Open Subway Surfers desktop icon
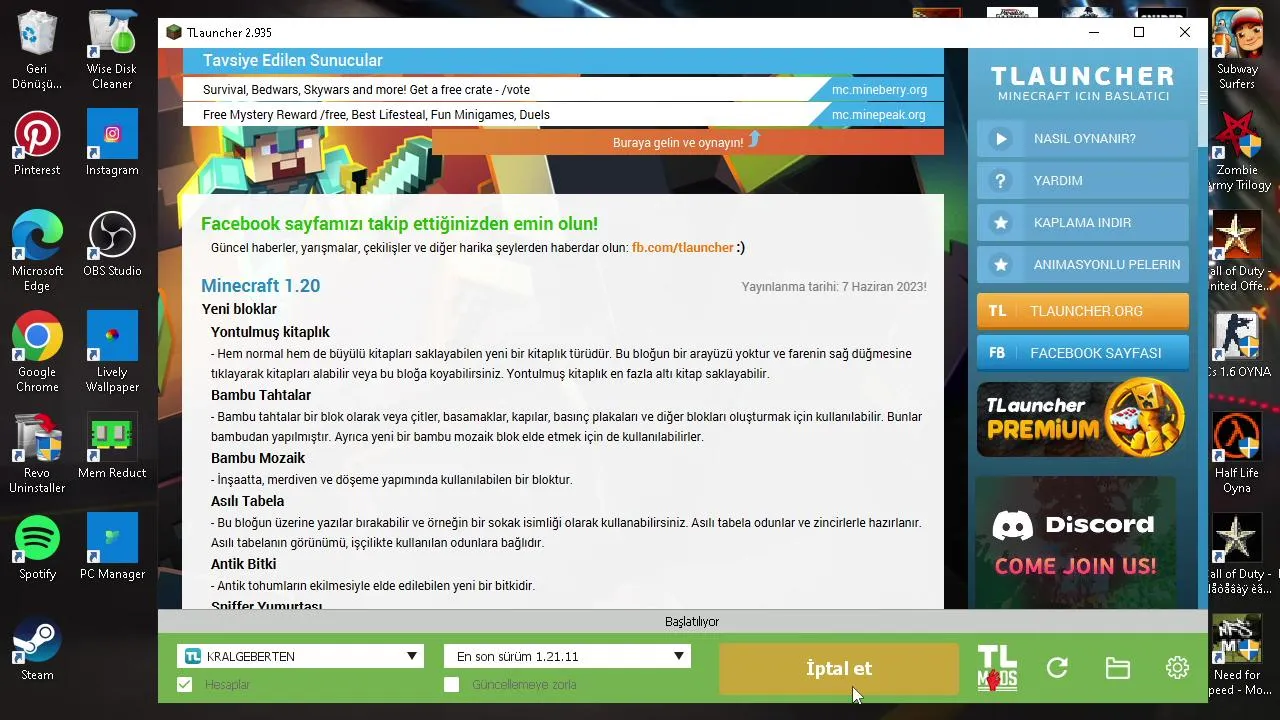 pos(1237,49)
